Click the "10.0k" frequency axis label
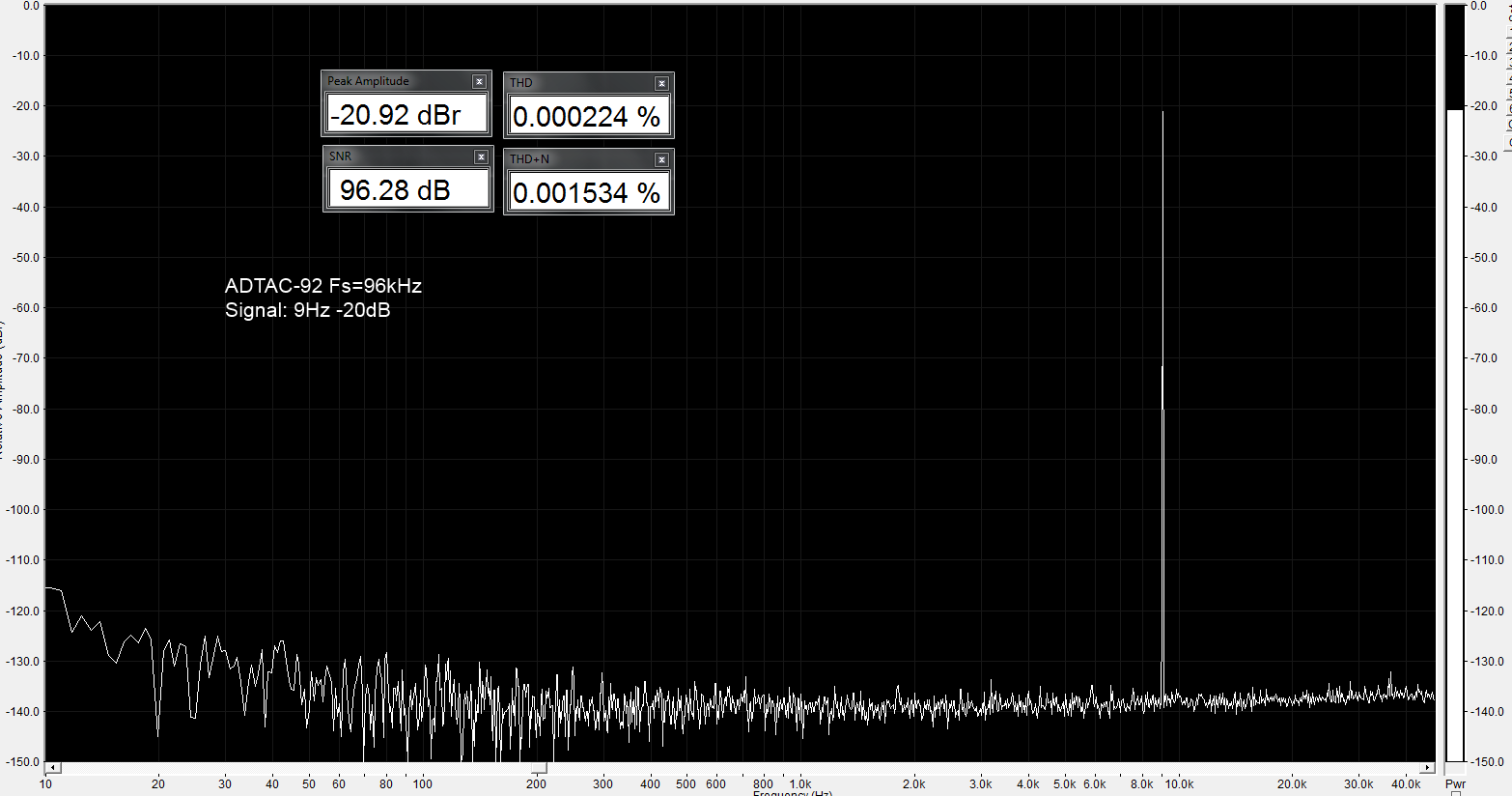 coord(1179,783)
